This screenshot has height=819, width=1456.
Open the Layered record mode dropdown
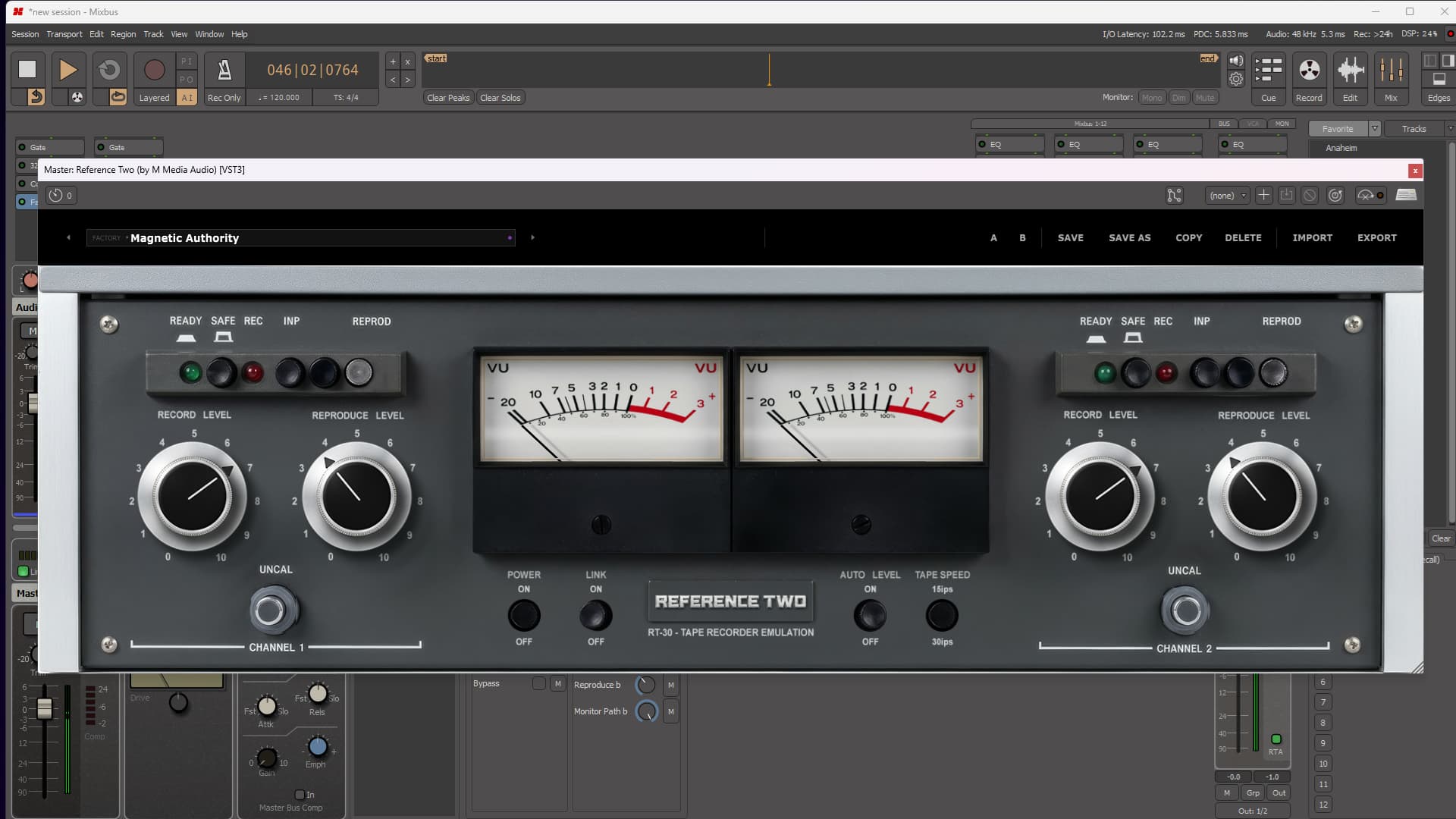pos(154,98)
